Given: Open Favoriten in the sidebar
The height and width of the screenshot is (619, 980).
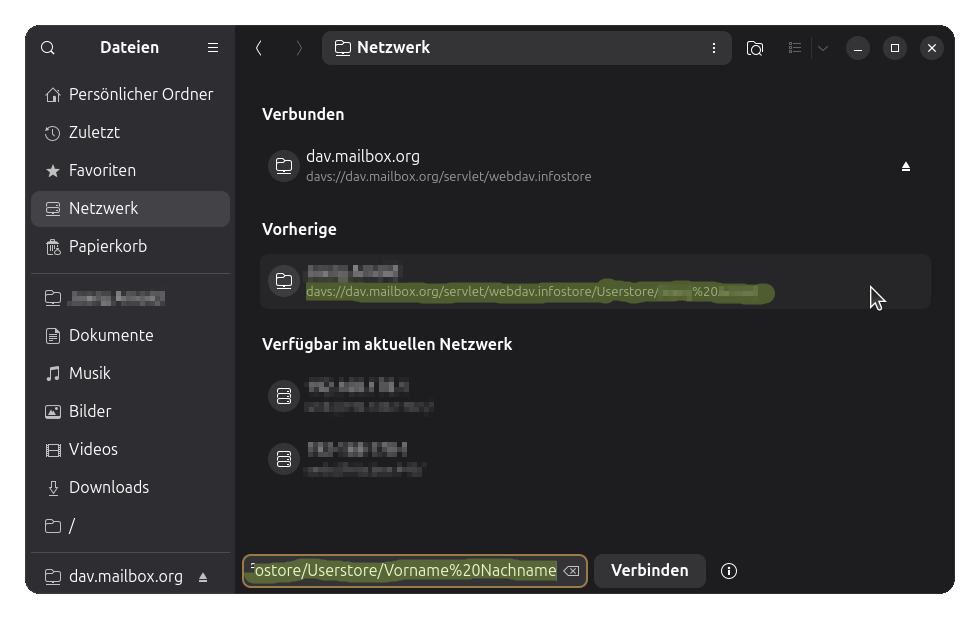Looking at the screenshot, I should pyautogui.click(x=102, y=170).
